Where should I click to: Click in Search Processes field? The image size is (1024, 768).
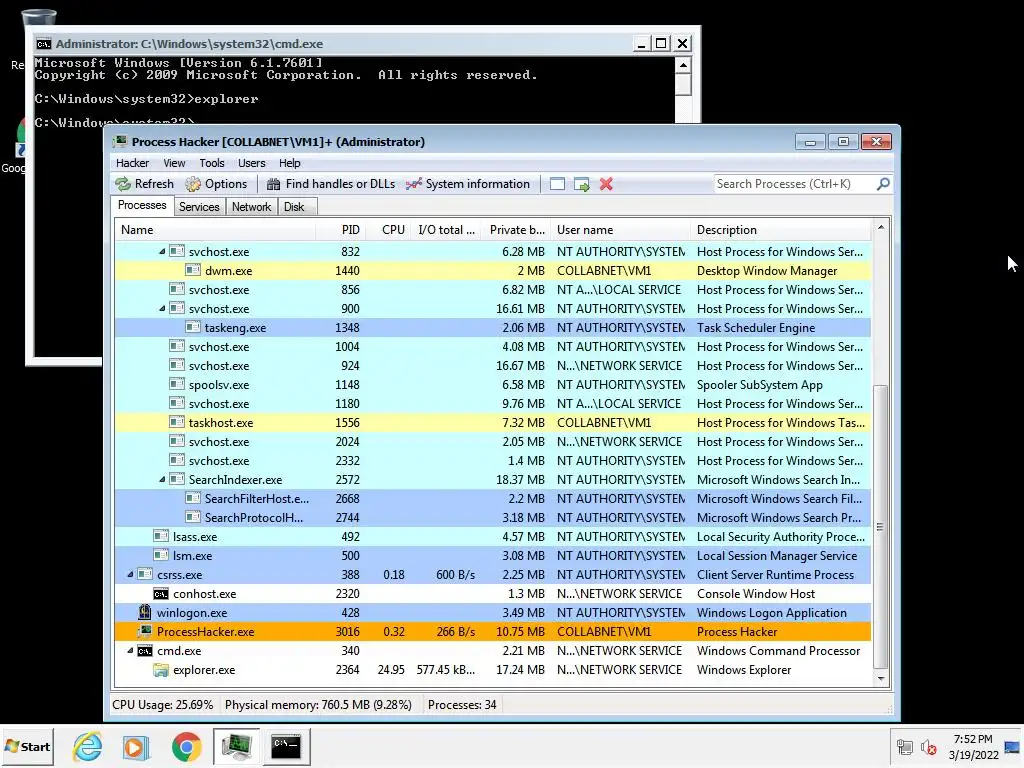(795, 184)
